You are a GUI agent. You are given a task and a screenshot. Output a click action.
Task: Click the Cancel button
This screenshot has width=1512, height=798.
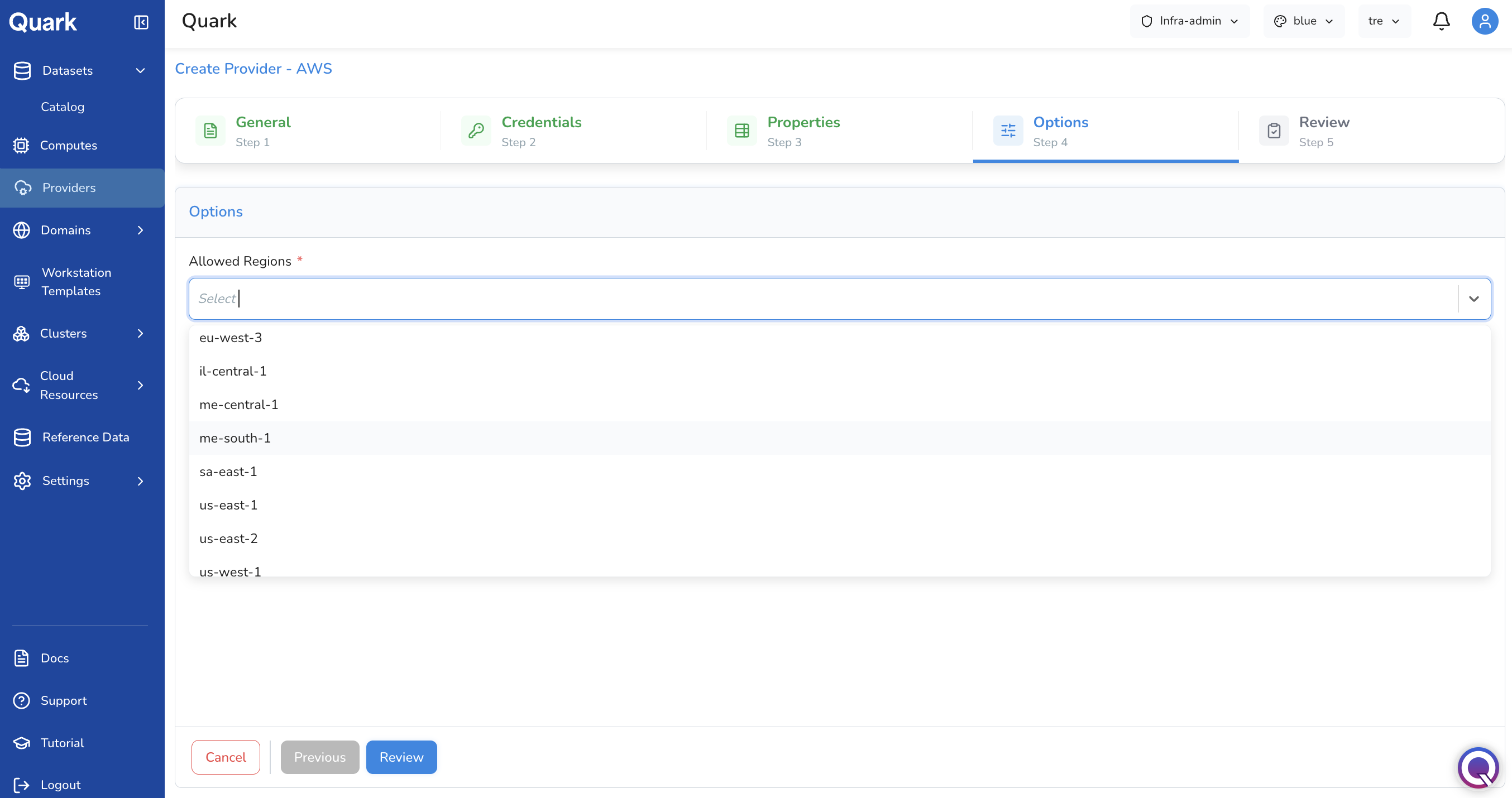[226, 757]
